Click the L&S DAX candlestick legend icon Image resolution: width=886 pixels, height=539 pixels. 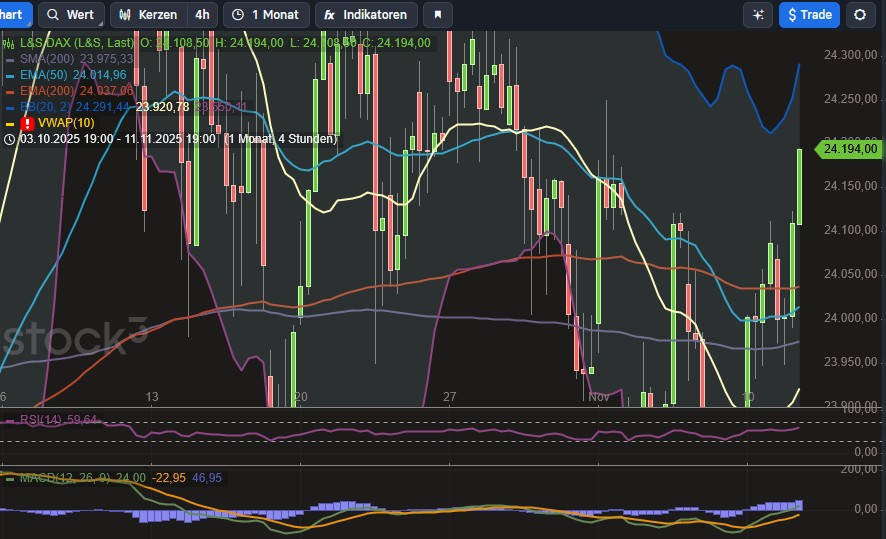(x=10, y=43)
